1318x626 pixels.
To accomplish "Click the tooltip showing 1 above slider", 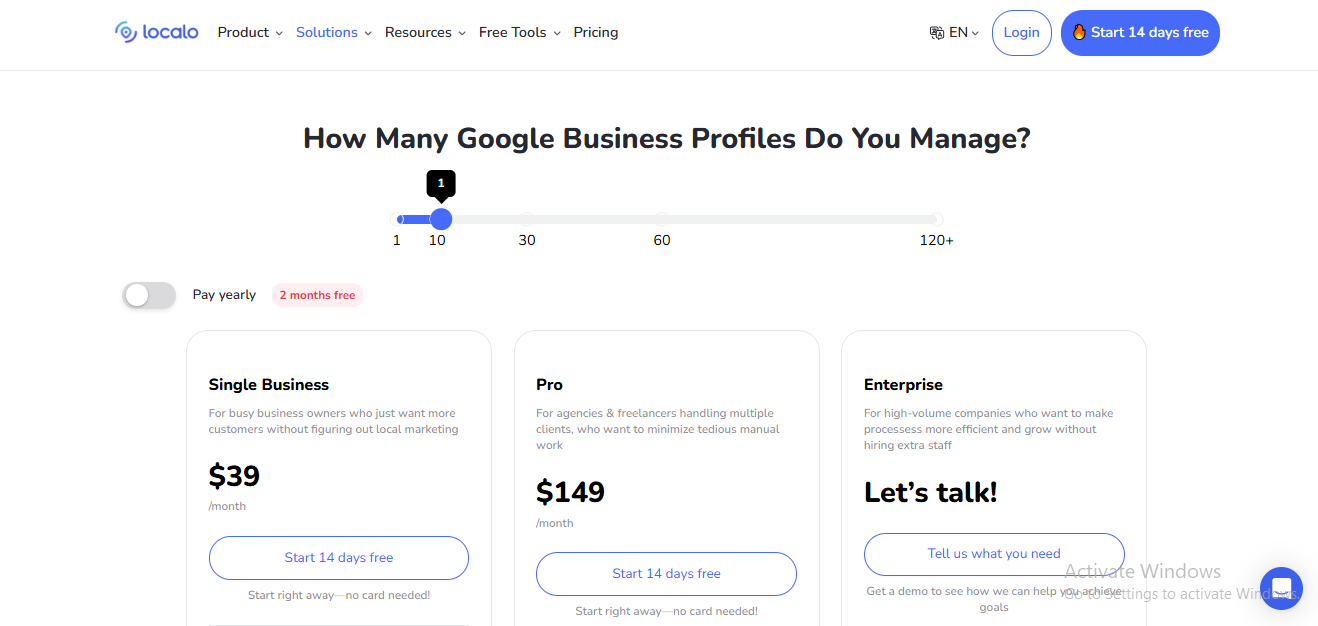I will coord(441,183).
